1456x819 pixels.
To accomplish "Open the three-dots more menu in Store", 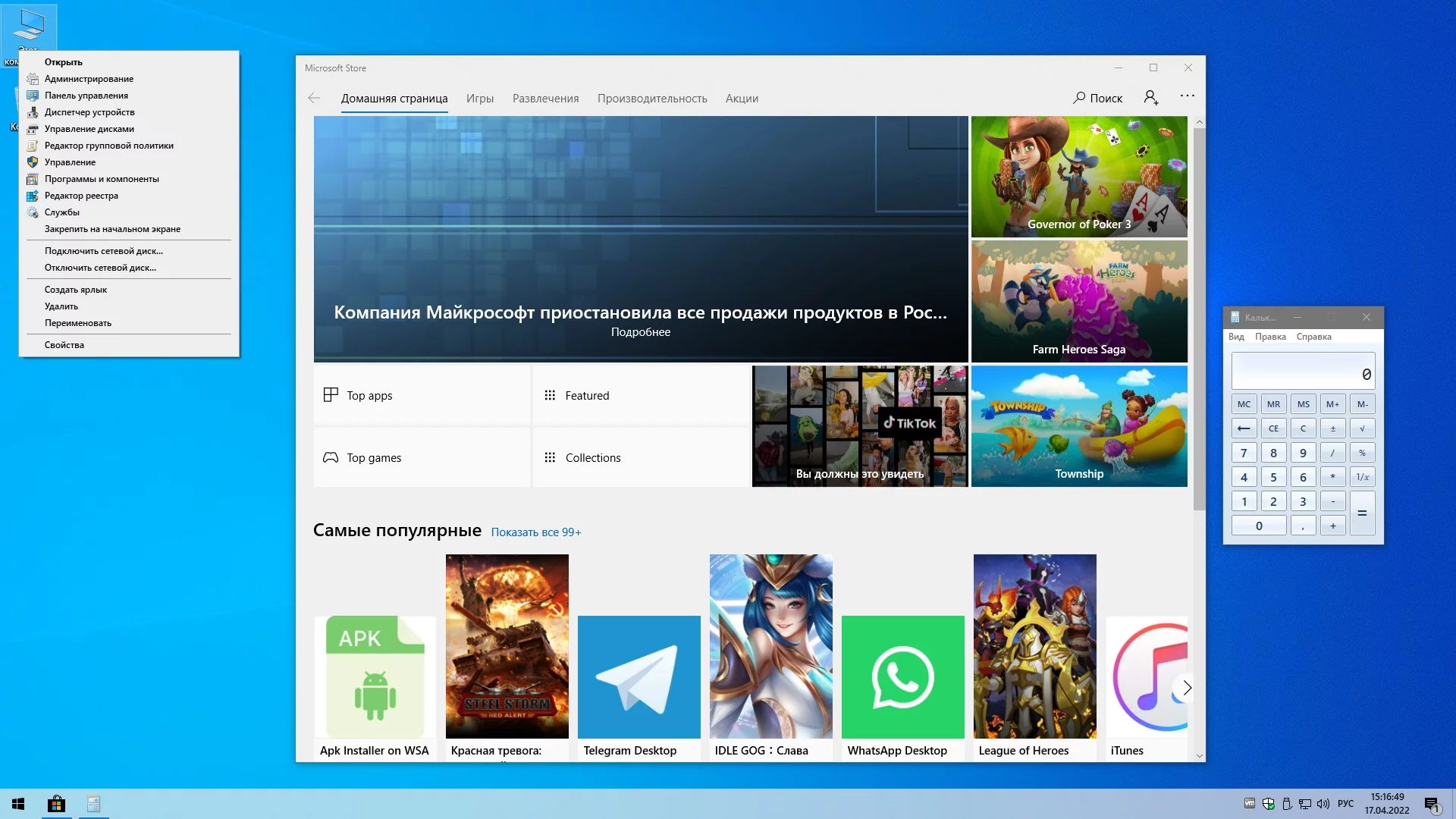I will (x=1187, y=96).
